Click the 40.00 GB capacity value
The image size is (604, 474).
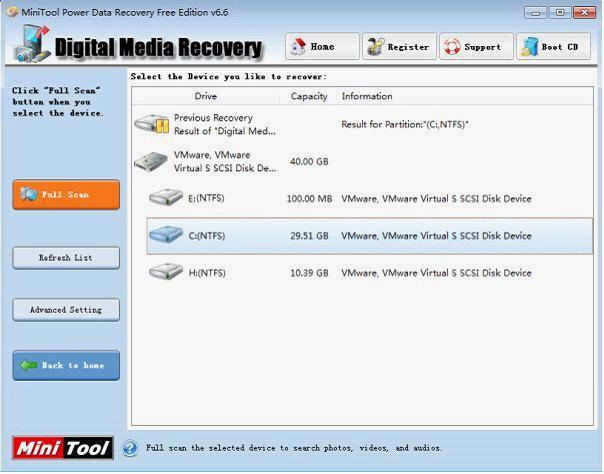pos(309,161)
